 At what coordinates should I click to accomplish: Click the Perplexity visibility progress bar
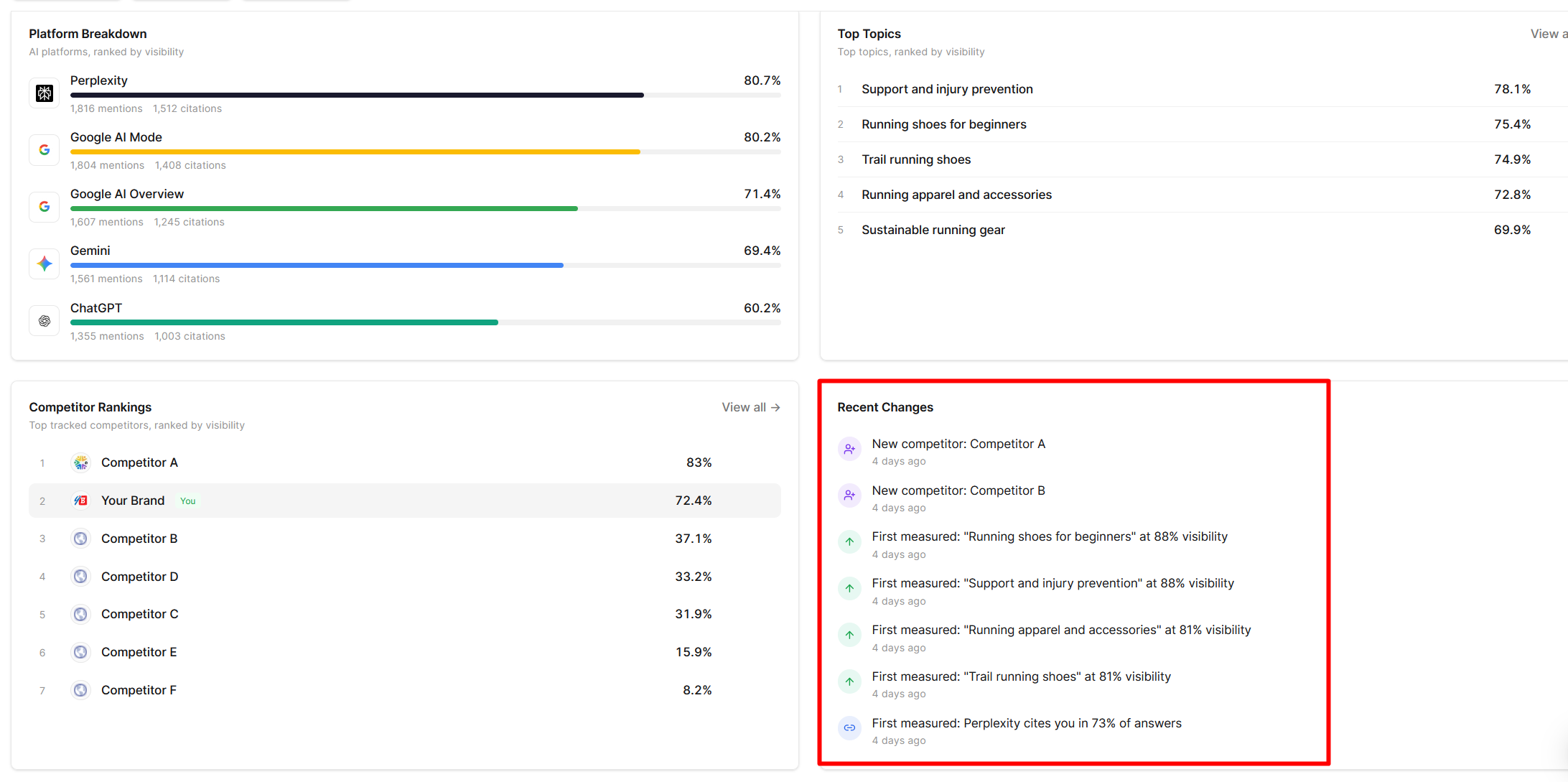[426, 95]
